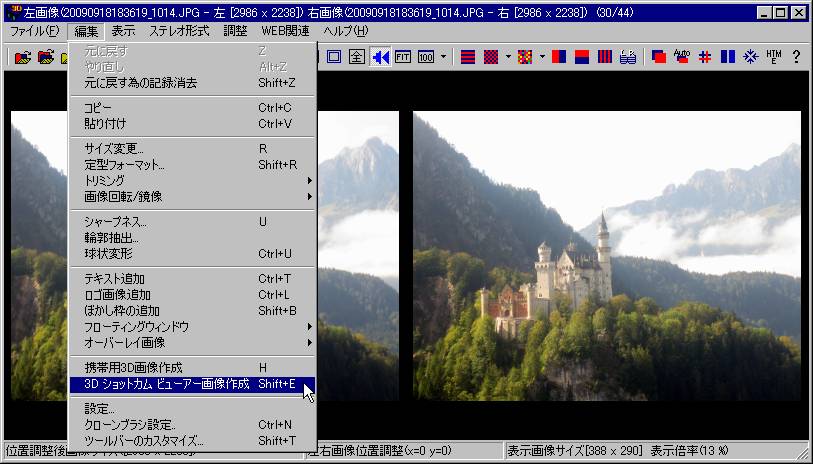Click the 3D glasses LR icon
The width and height of the screenshot is (813, 464).
[628, 57]
